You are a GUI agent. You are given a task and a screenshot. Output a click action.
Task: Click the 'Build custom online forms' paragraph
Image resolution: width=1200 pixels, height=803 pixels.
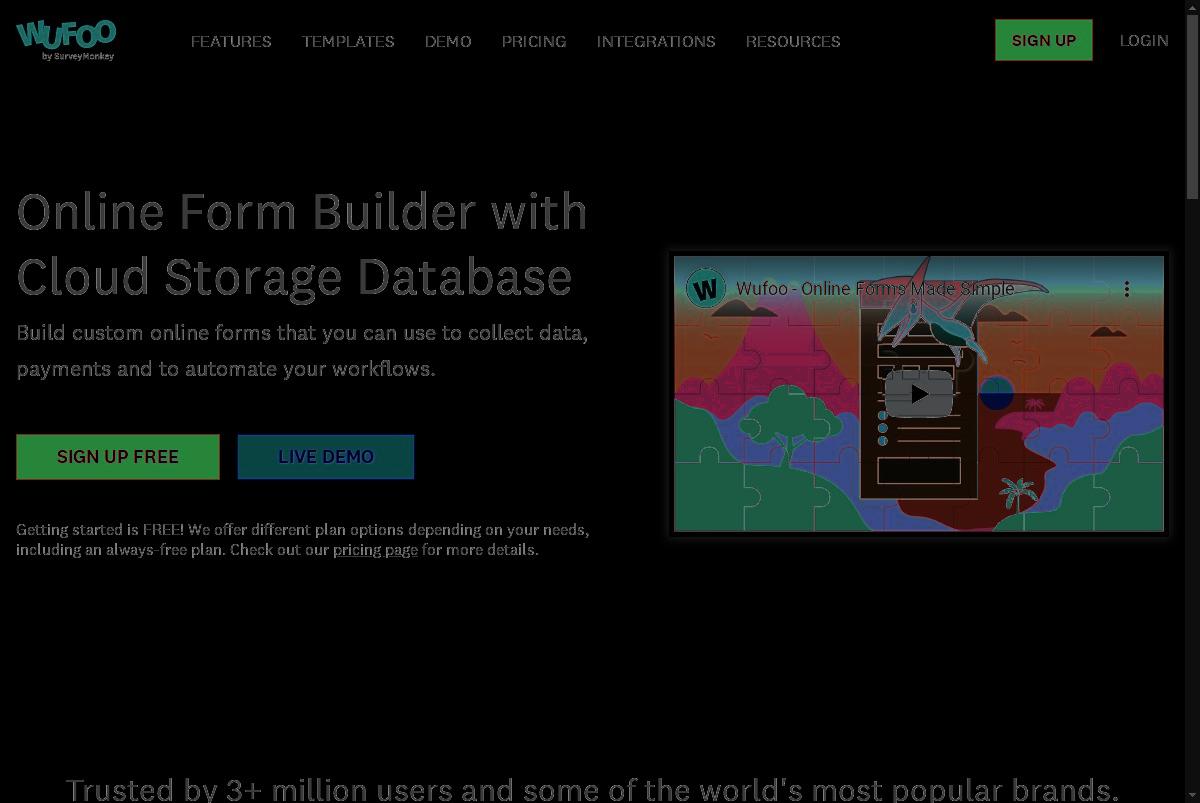tap(302, 351)
